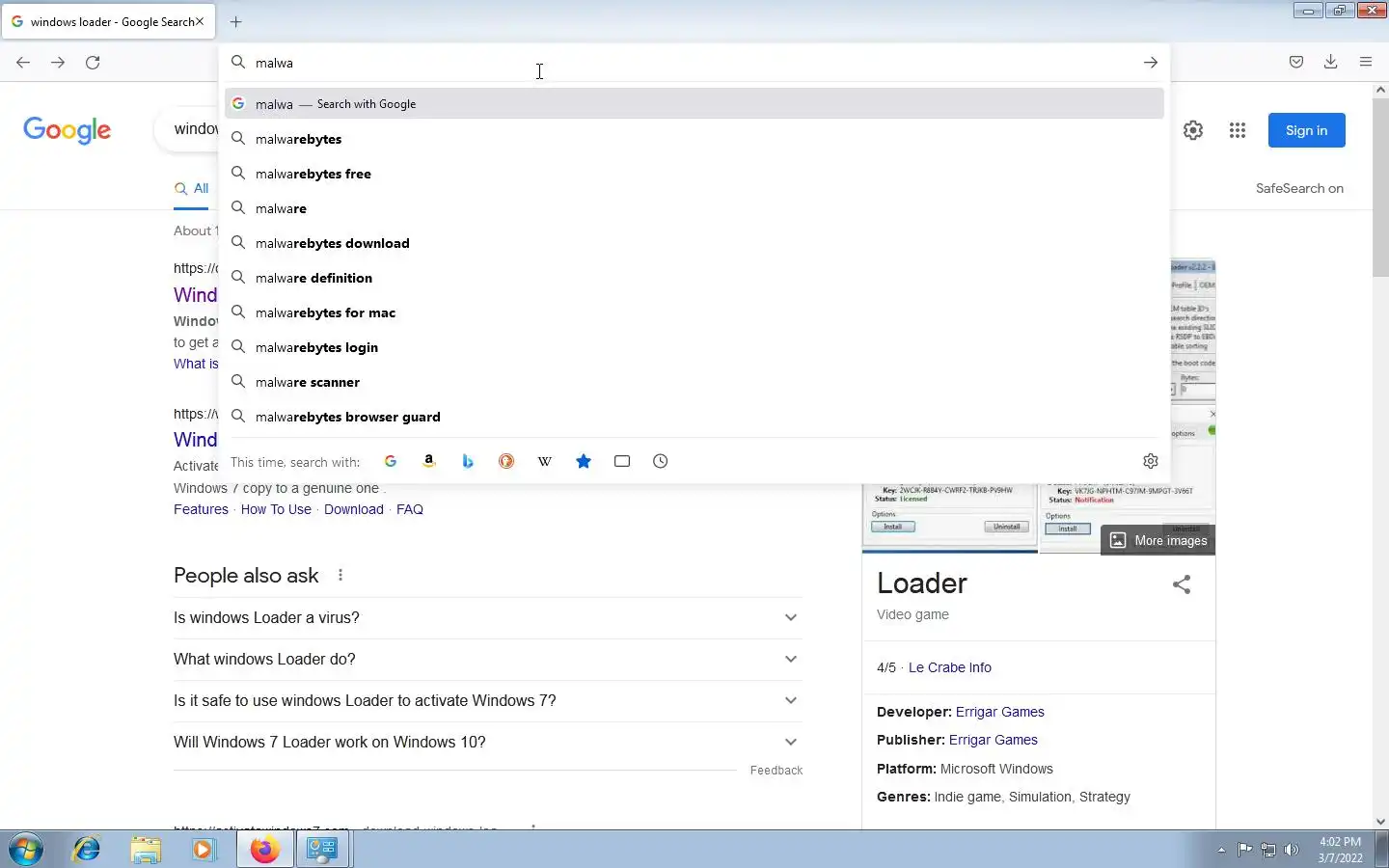Launch Internet Explorer from taskbar

[x=87, y=850]
